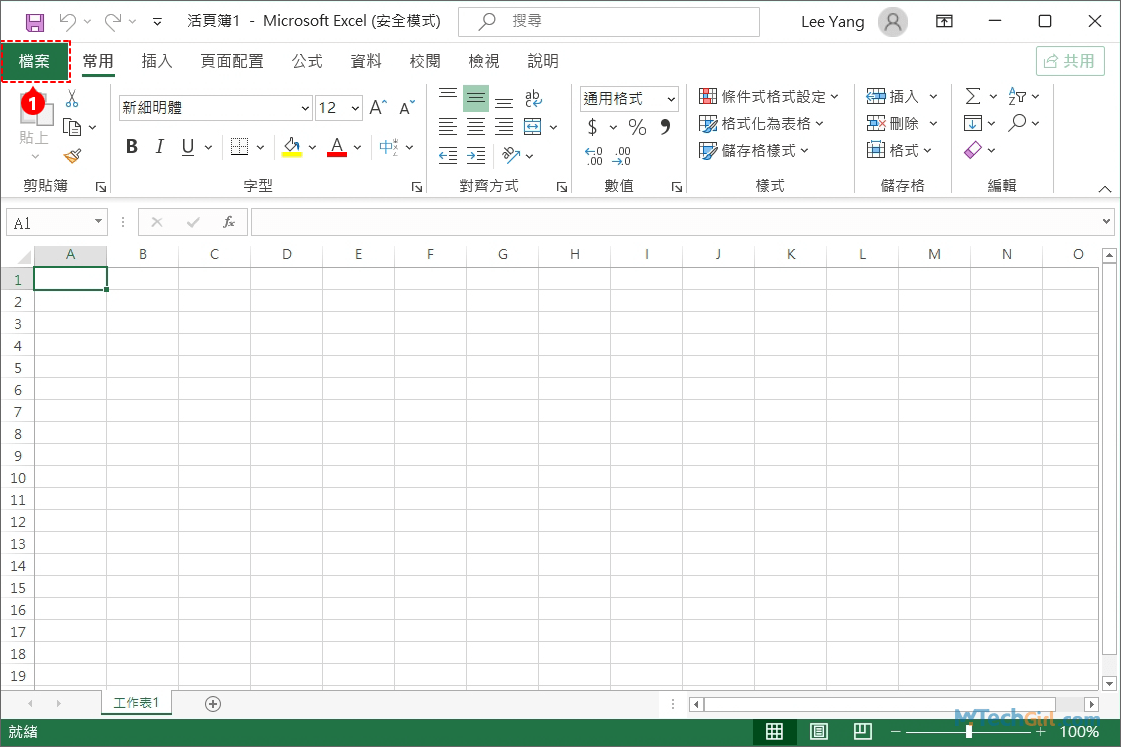Click the AutoSum sigma icon
1121x747 pixels.
[x=972, y=96]
